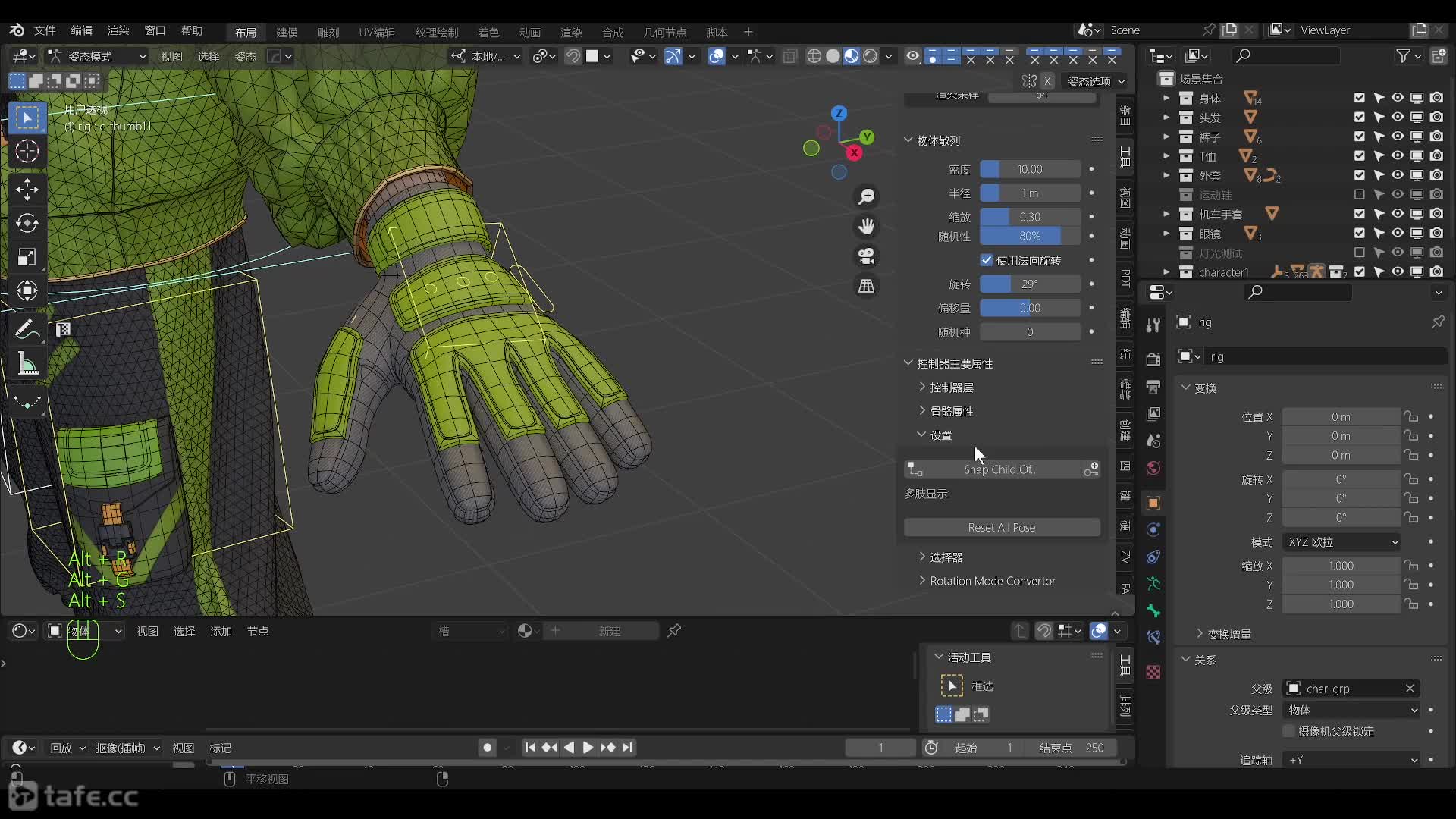1456x819 pixels.
Task: Hide the 裤子 collection via eye icon
Action: click(x=1398, y=136)
